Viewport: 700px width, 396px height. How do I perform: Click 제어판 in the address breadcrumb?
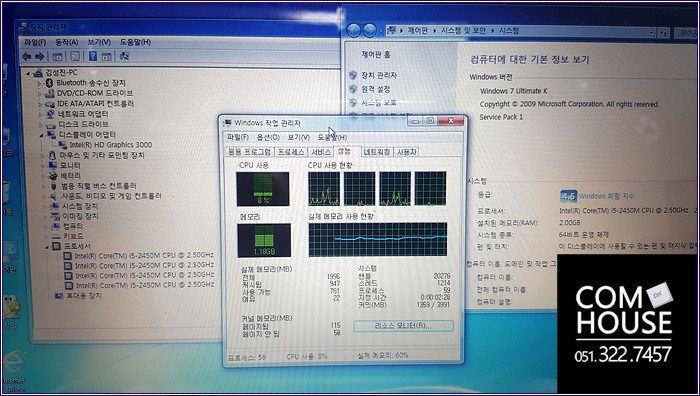417,30
